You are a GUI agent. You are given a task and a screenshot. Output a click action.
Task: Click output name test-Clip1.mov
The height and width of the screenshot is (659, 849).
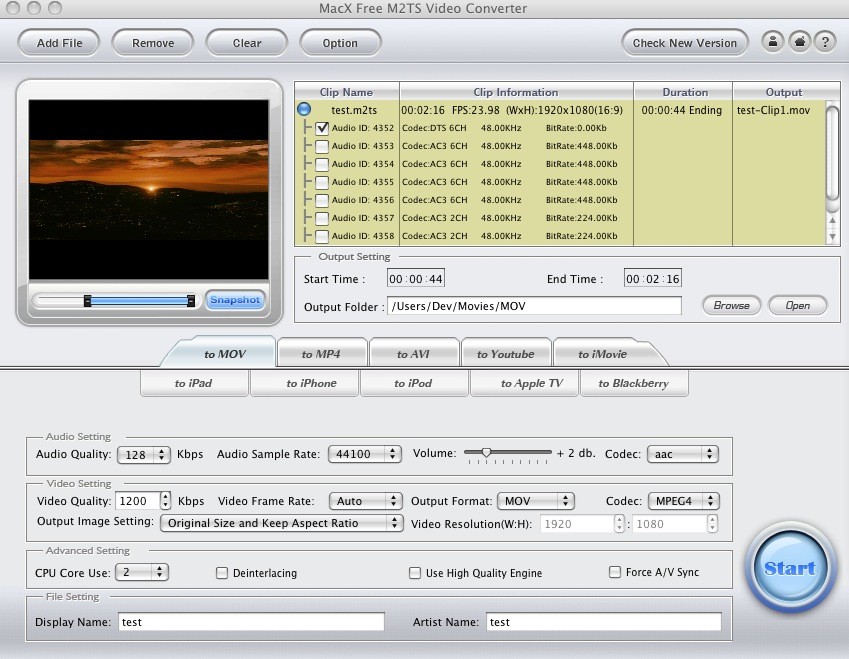point(773,110)
